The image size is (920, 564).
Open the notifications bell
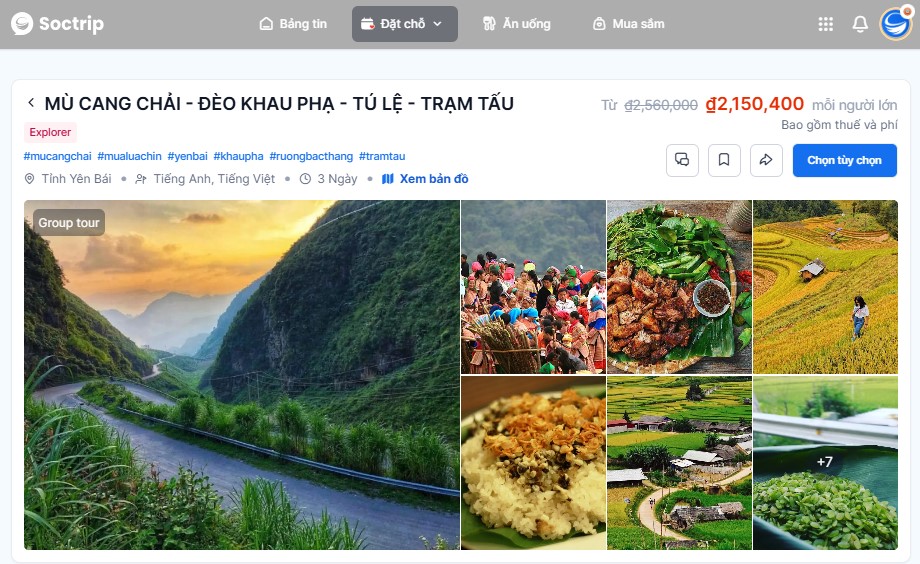pyautogui.click(x=860, y=24)
